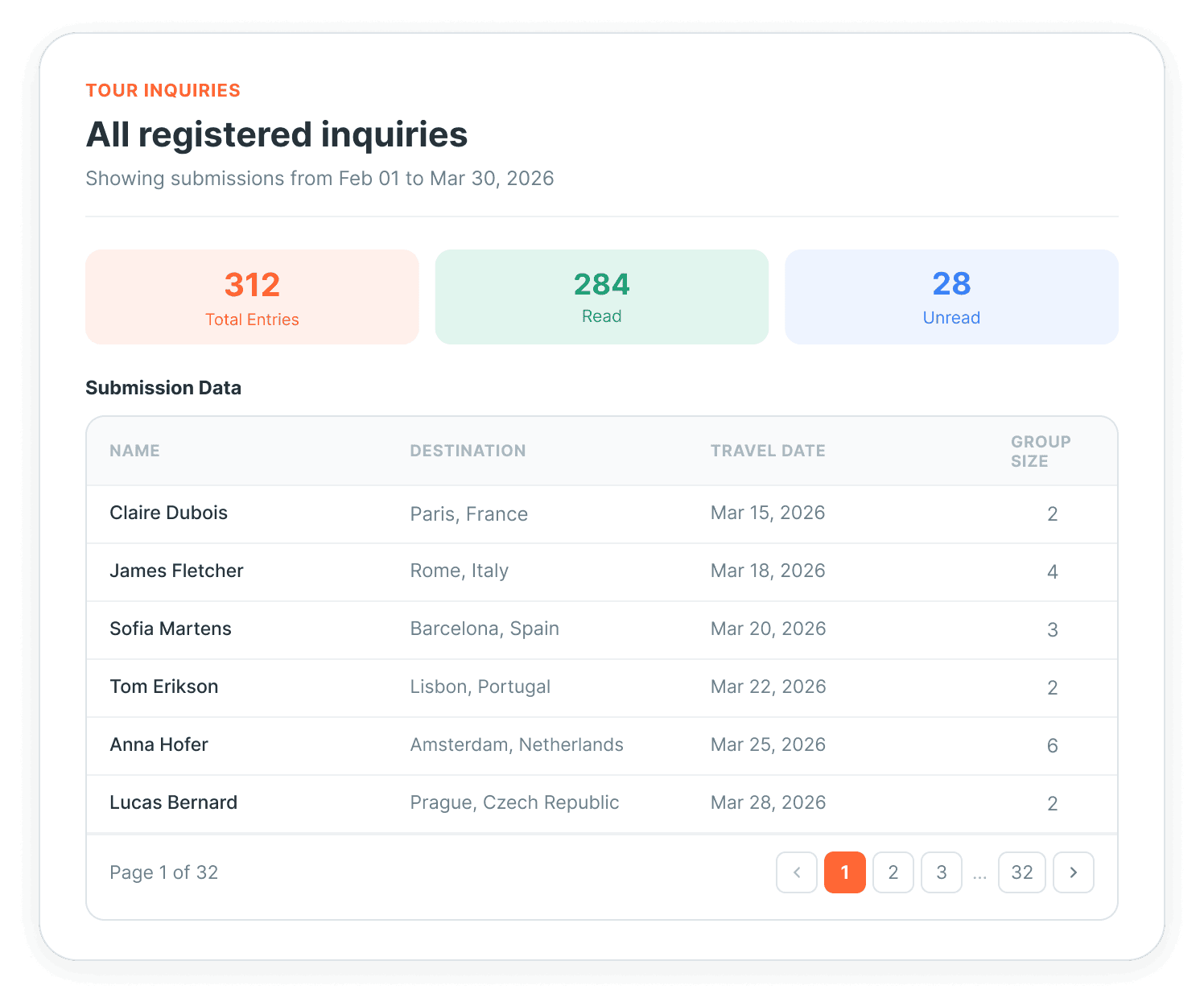
Task: Filter by the 28 Unread card
Action: pyautogui.click(x=951, y=297)
